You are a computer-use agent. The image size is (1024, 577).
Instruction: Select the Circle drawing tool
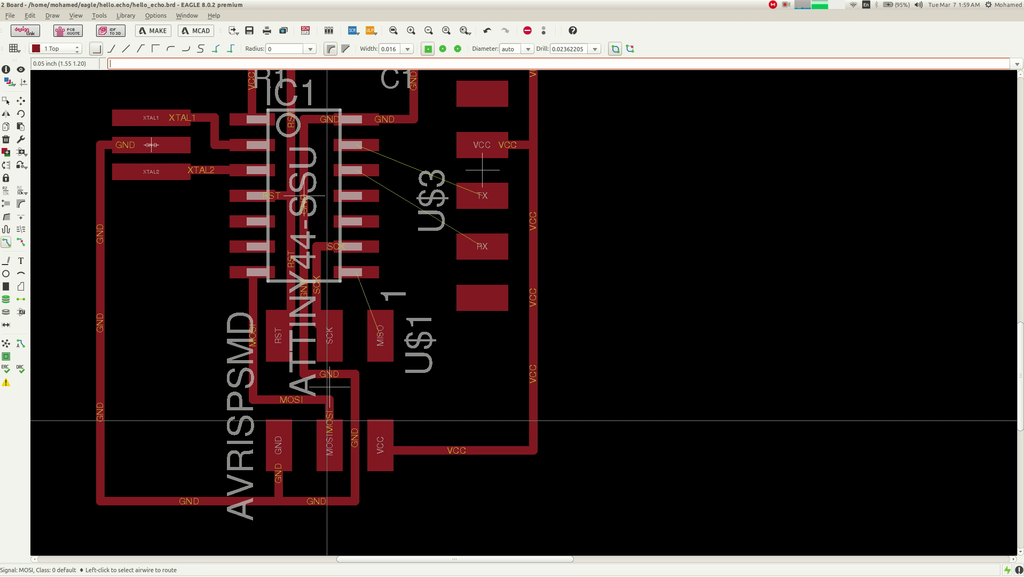point(6,273)
